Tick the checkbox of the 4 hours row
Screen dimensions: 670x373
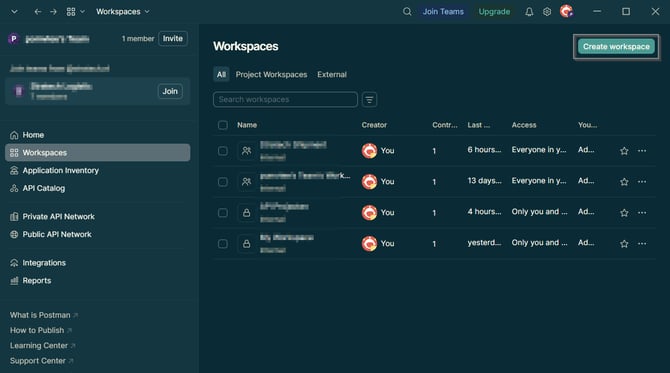pyautogui.click(x=223, y=213)
